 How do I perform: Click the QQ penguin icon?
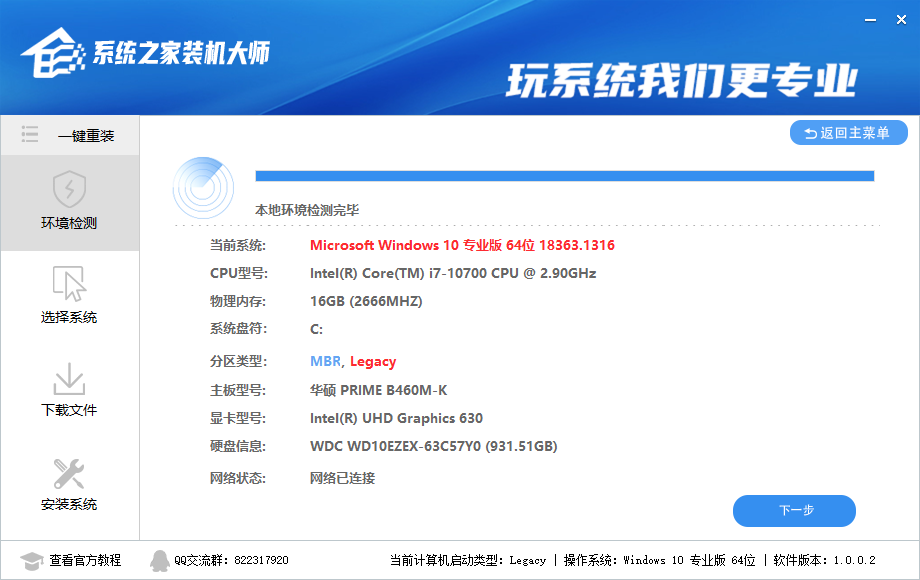click(160, 561)
